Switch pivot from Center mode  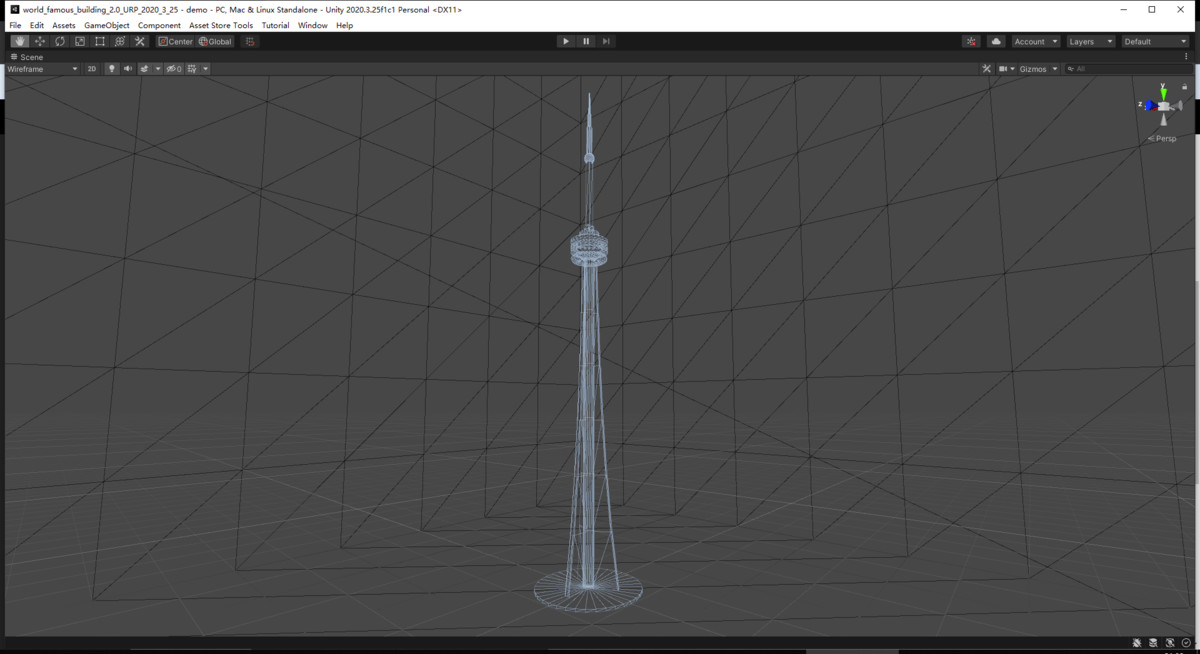pos(176,41)
